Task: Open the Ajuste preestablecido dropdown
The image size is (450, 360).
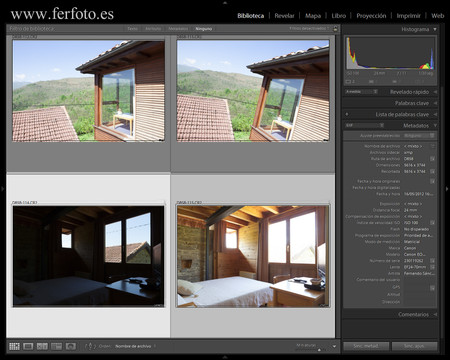Action: coord(419,136)
